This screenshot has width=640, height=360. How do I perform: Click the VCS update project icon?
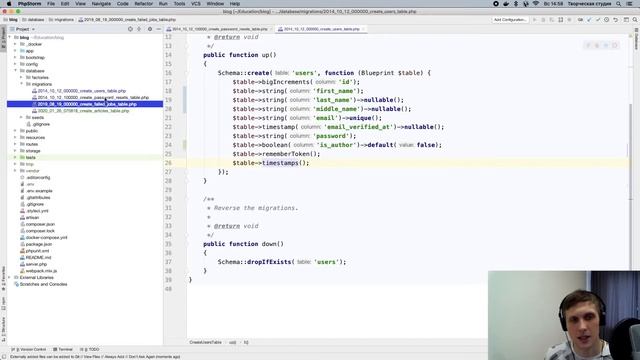(x=589, y=20)
